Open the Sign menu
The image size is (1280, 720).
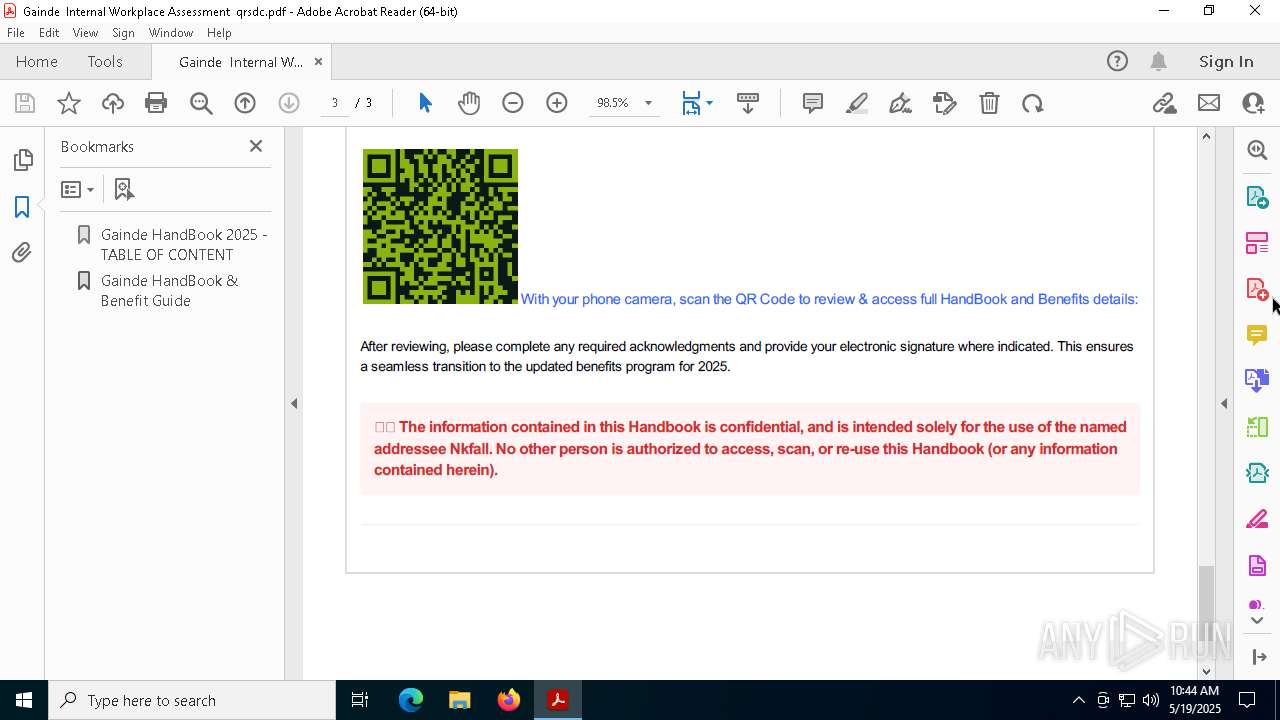click(123, 32)
